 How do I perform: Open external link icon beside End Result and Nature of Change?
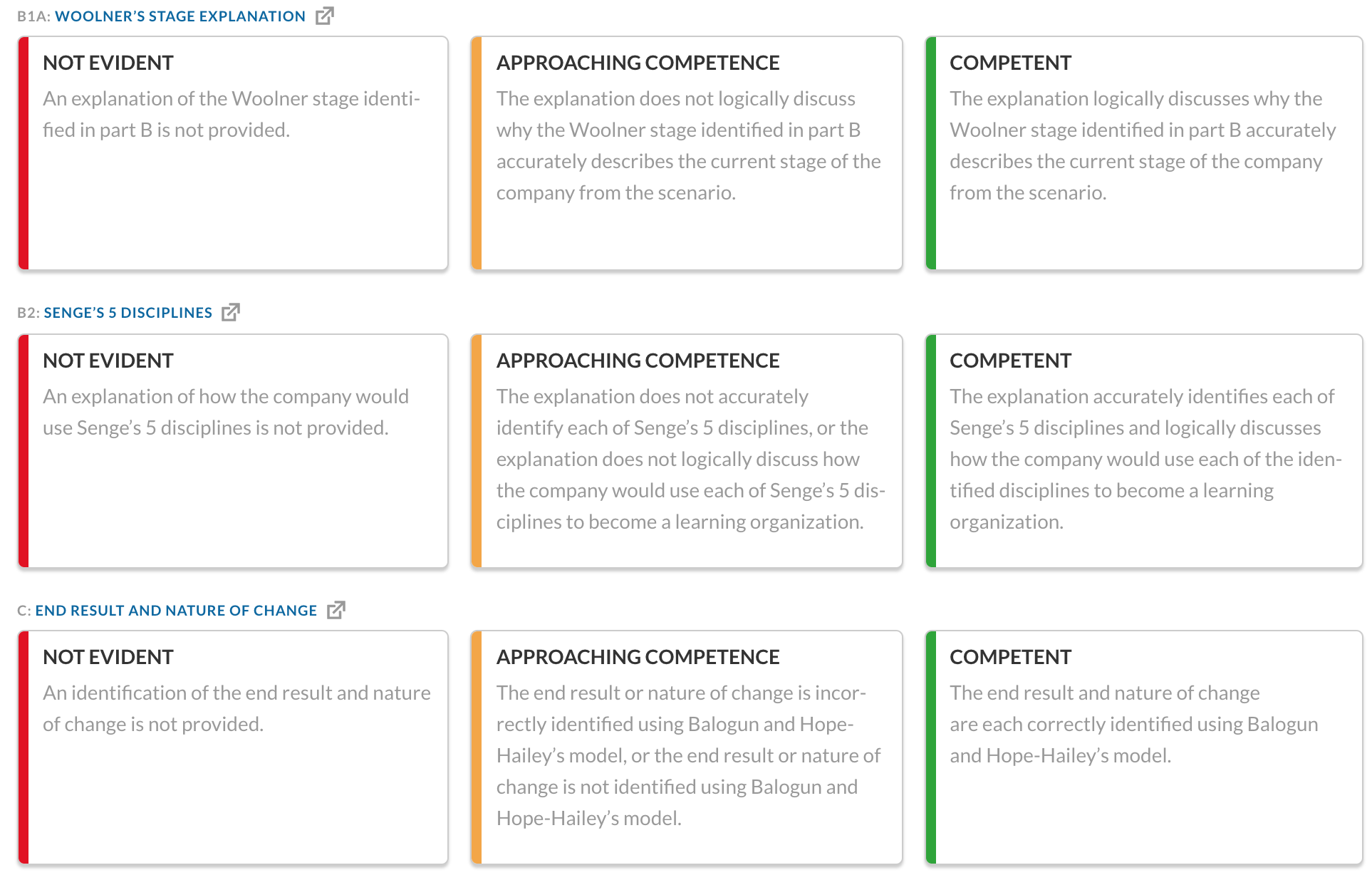336,610
